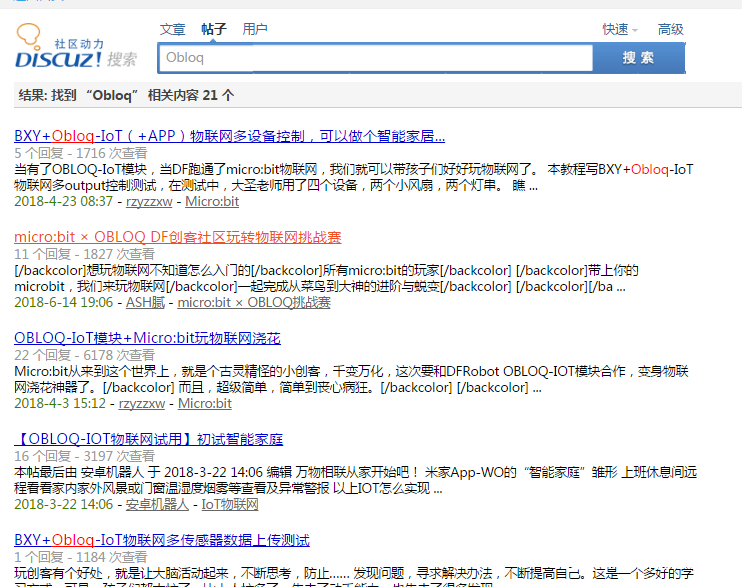The image size is (742, 587).
Task: Open OBLOQ-IoT模块+Micro:bit玩物联网浇花 result
Action: click(x=148, y=338)
